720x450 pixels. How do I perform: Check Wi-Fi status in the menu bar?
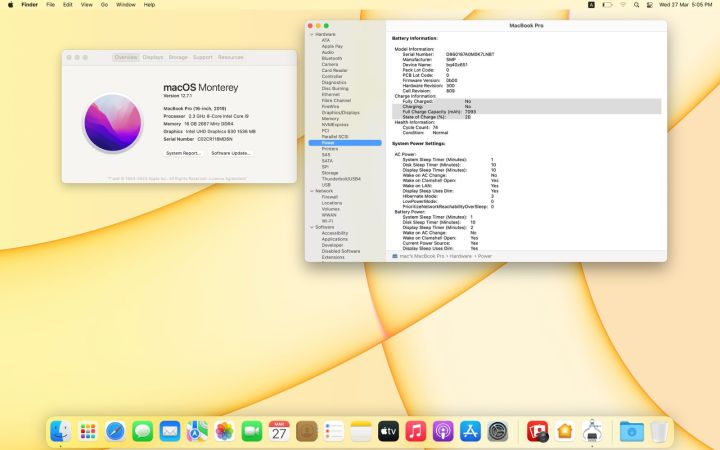click(x=623, y=5)
